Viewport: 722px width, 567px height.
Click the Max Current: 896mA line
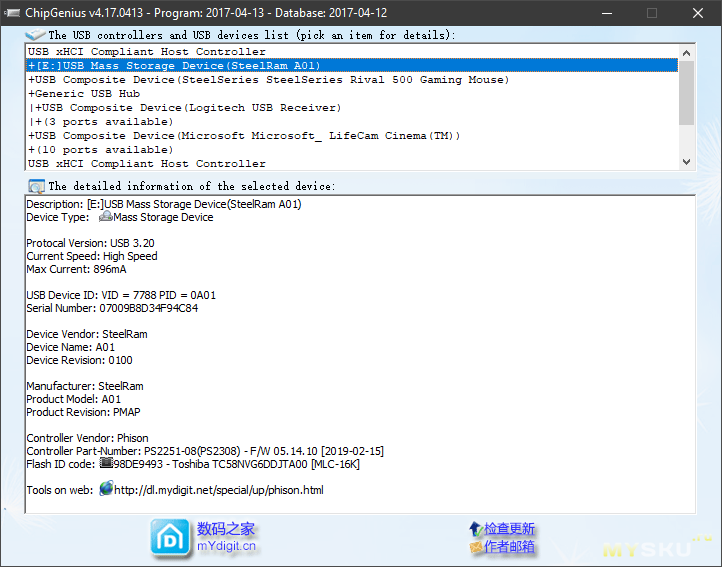pos(76,269)
